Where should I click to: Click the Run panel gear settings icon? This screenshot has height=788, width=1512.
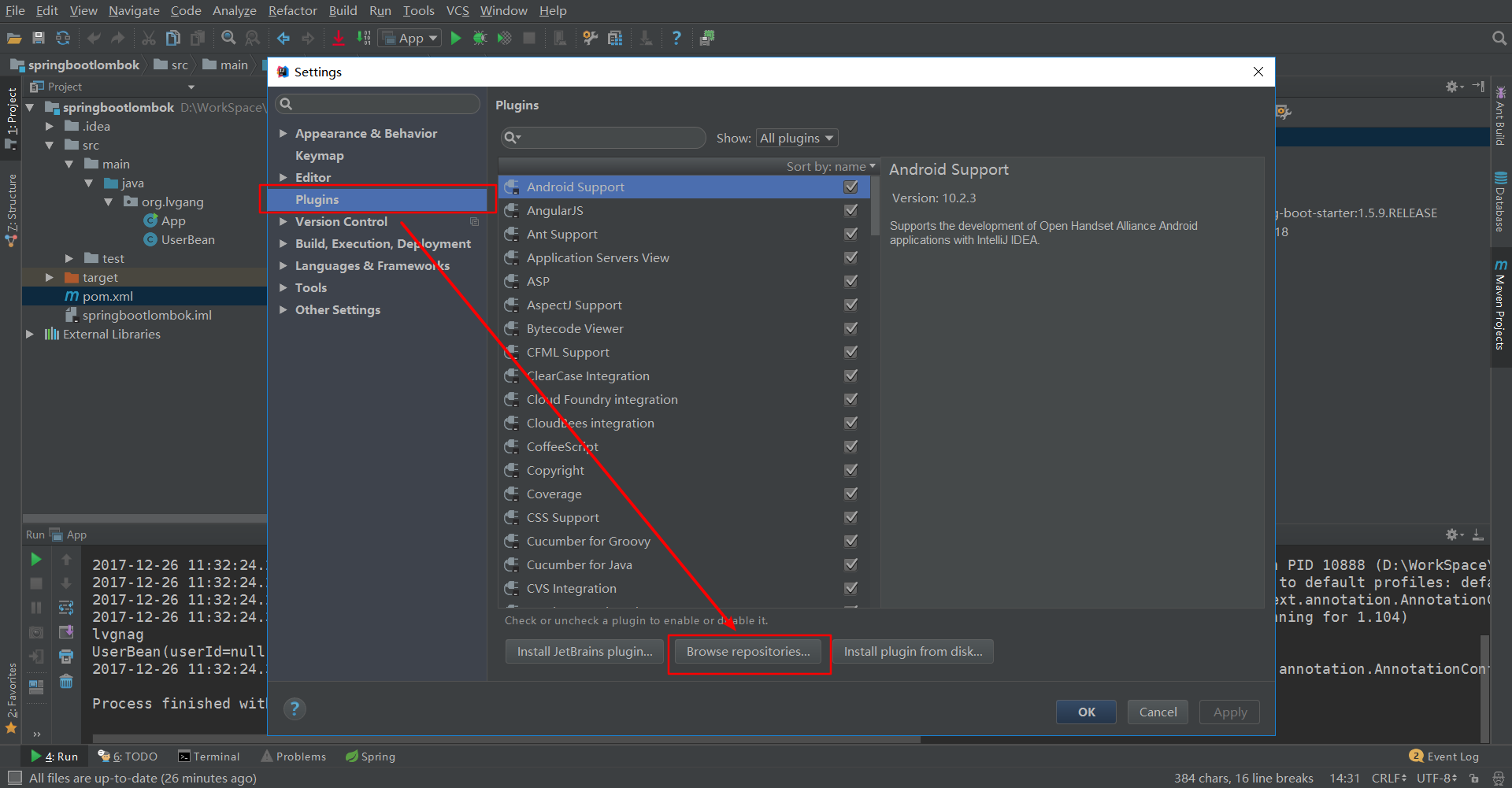[x=1454, y=535]
